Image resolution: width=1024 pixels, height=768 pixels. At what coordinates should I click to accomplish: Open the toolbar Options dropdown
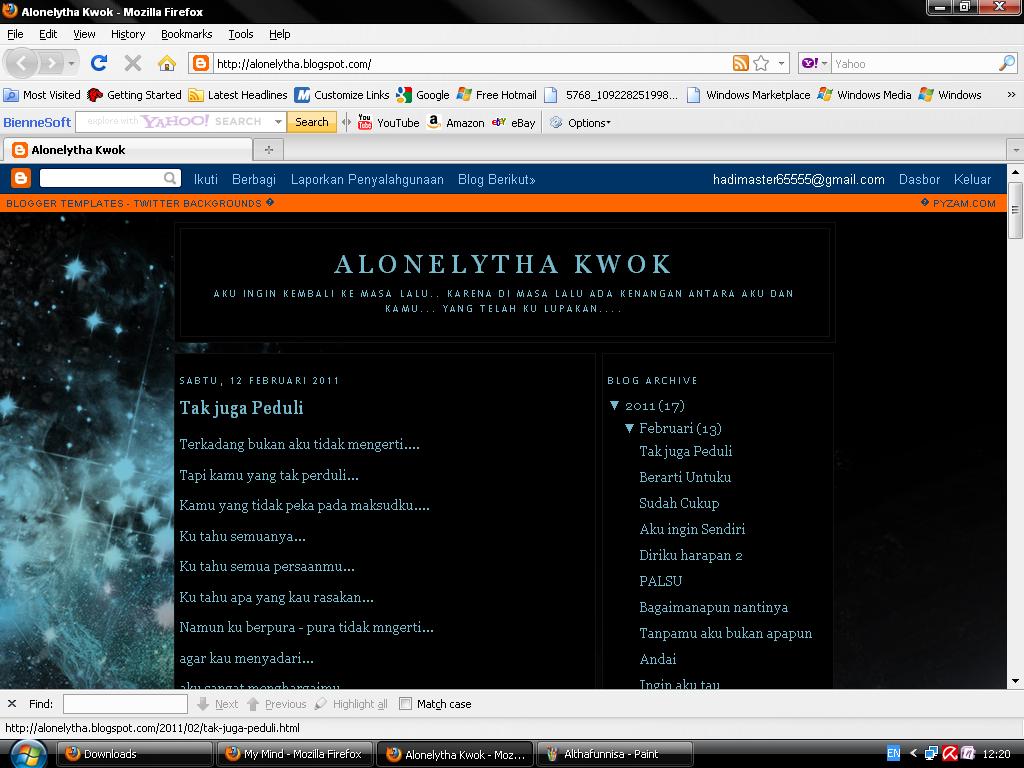coord(580,122)
